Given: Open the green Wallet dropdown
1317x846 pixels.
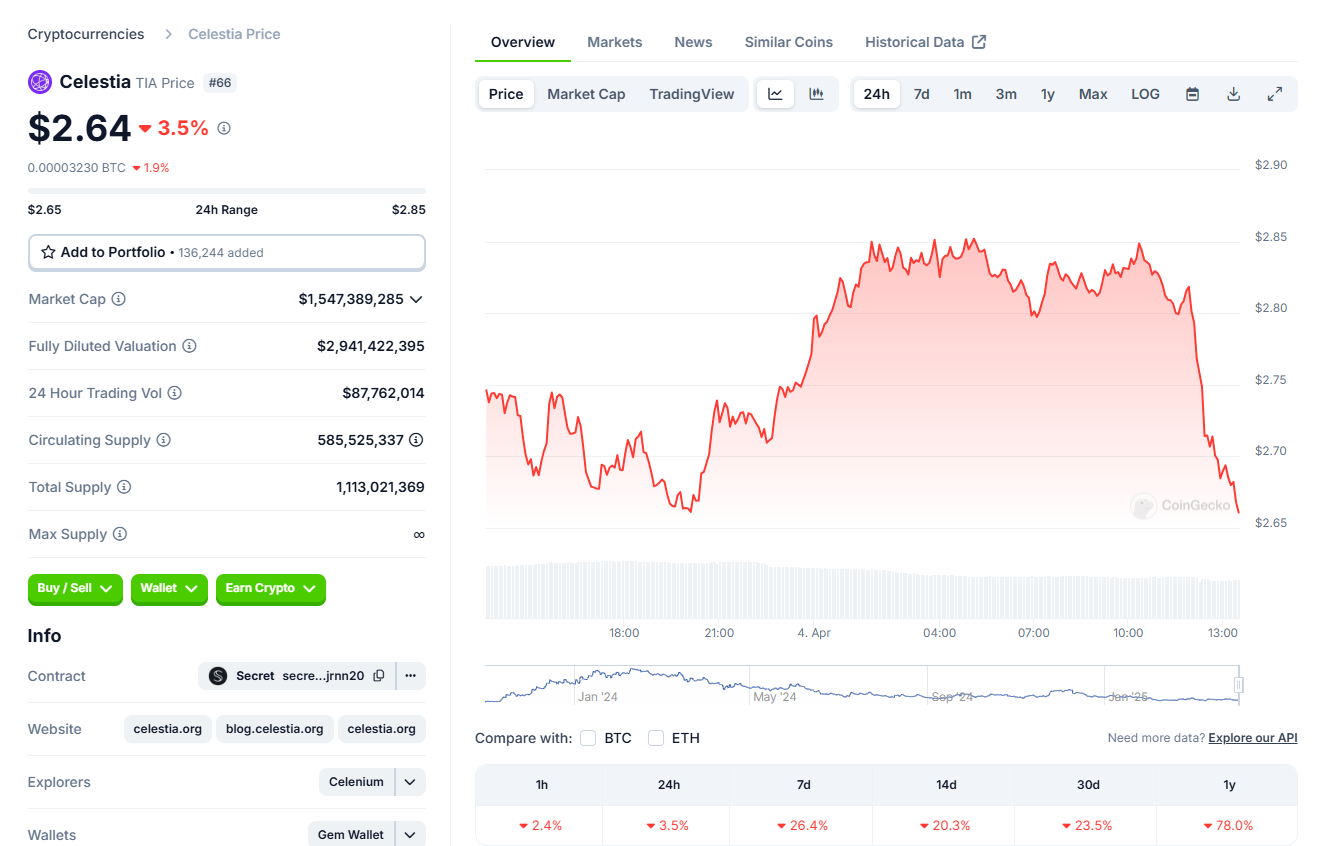Looking at the screenshot, I should pyautogui.click(x=169, y=589).
